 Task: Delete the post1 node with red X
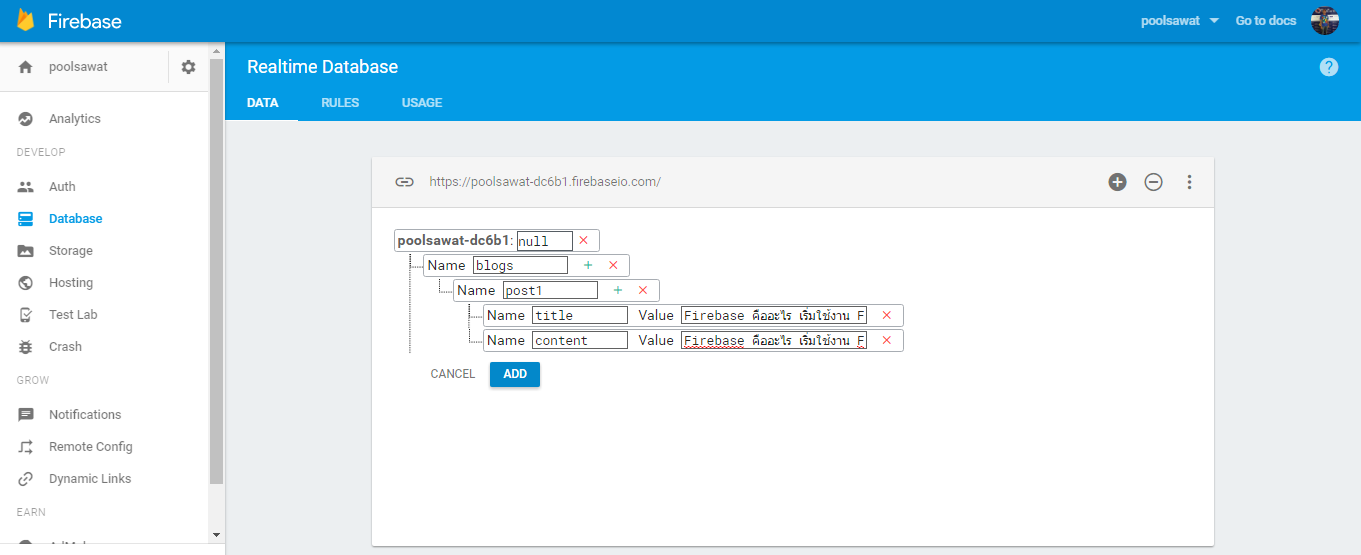(643, 290)
